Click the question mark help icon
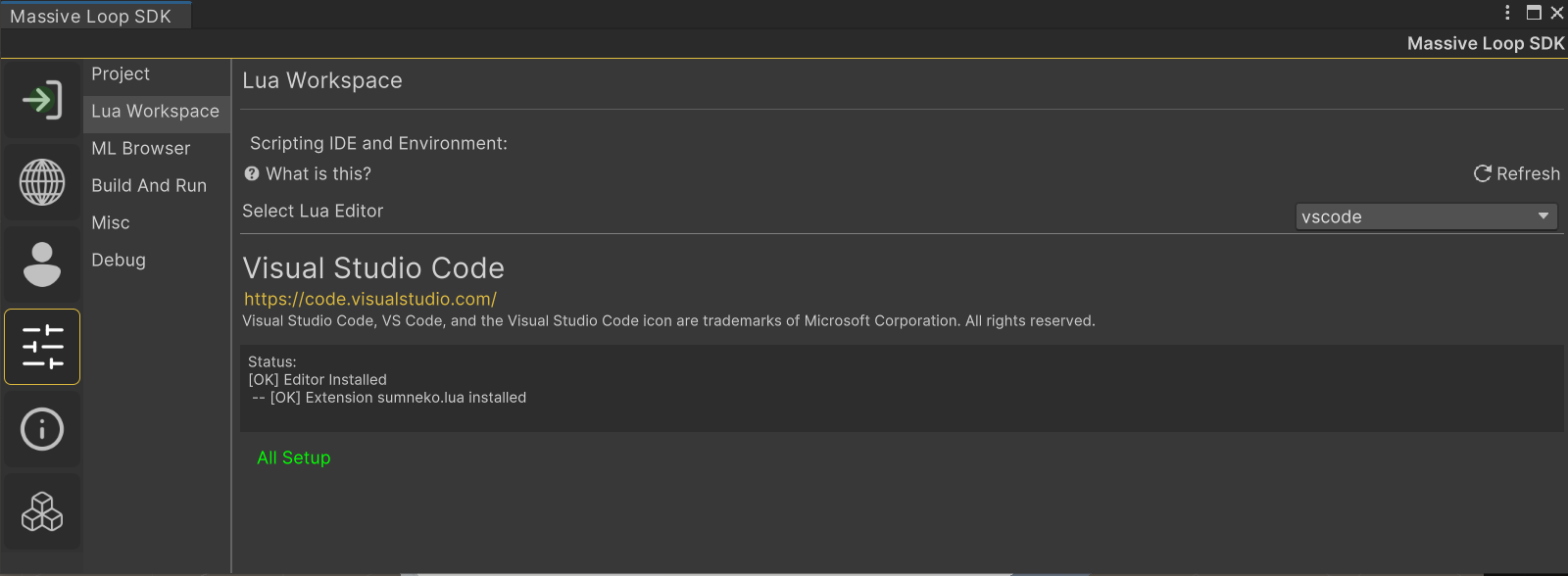 coord(252,173)
